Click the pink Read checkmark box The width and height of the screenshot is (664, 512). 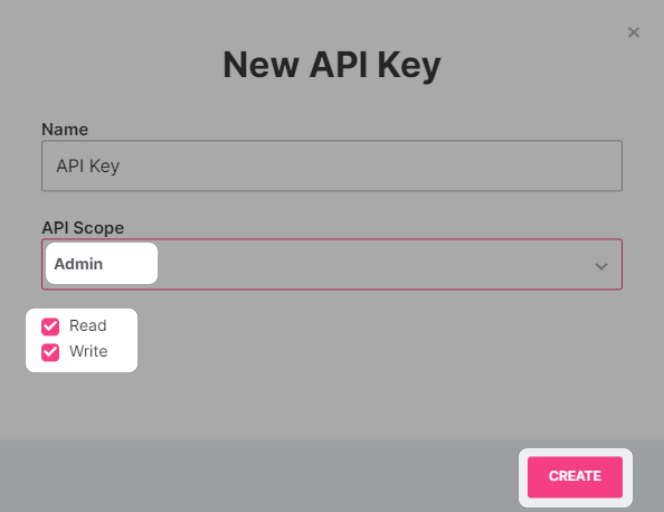pos(50,327)
